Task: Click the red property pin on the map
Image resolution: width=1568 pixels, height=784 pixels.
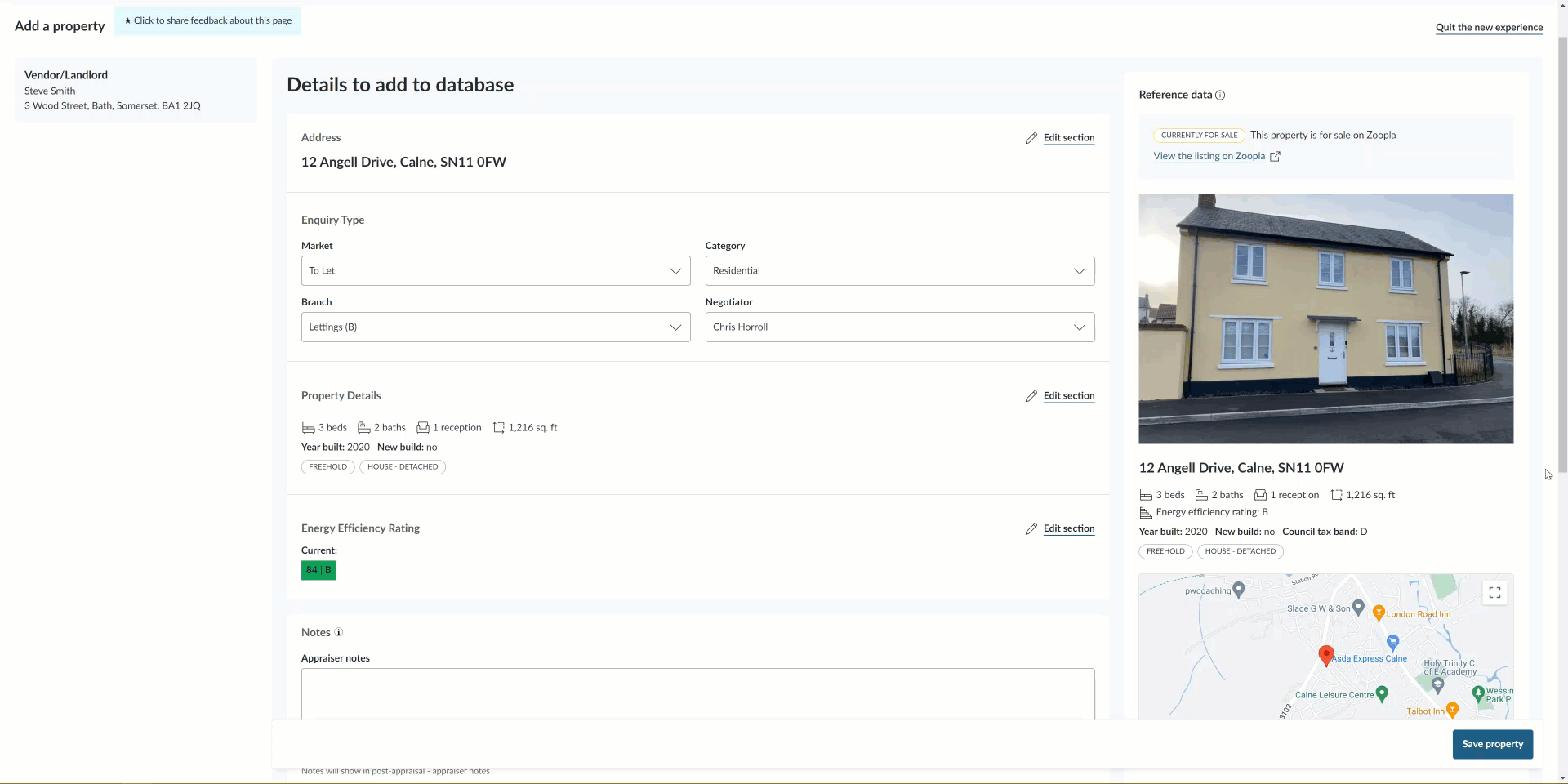Action: coord(1326,656)
